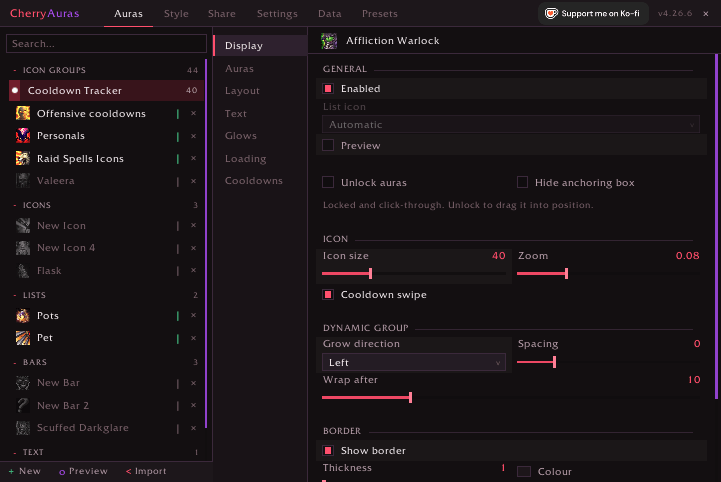Delete Offensive cooldowns with its X
The height and width of the screenshot is (482, 721).
pyautogui.click(x=194, y=113)
